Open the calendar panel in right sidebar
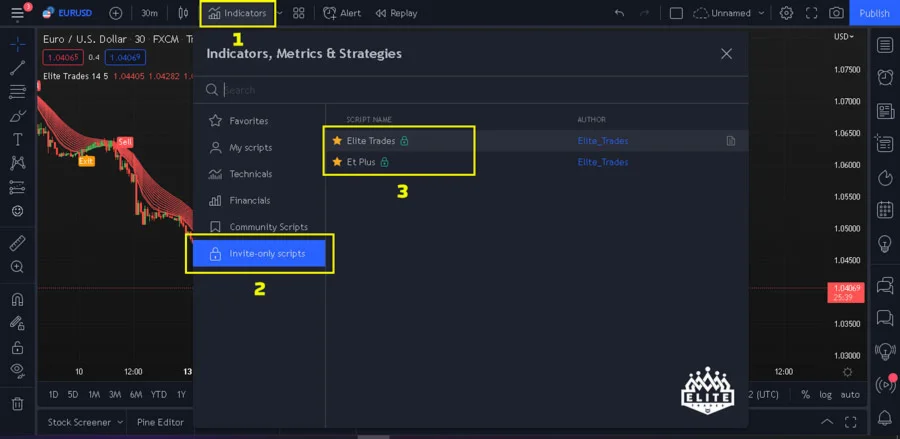900x439 pixels. [884, 210]
